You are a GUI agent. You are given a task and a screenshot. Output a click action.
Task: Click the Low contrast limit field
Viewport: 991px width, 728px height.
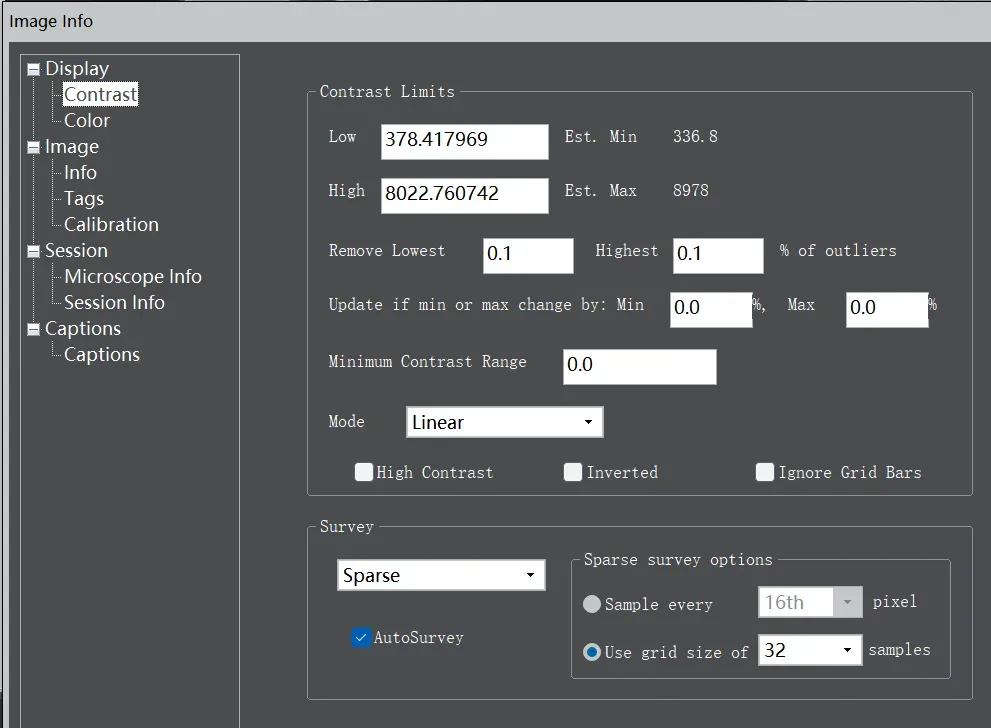pos(464,140)
